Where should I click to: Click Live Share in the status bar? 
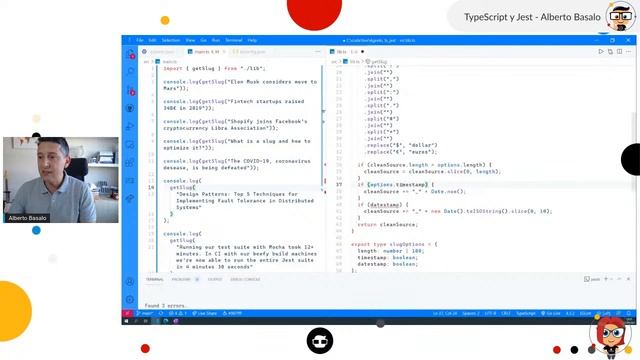coord(204,313)
